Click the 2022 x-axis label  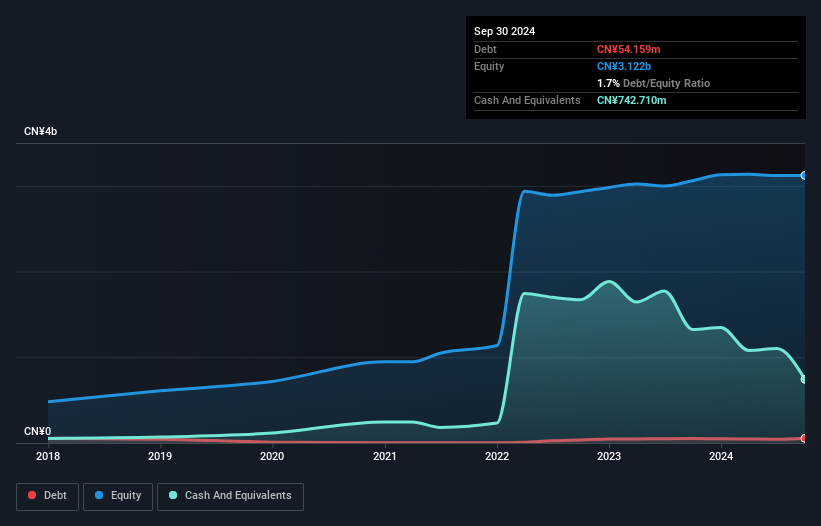[x=497, y=456]
